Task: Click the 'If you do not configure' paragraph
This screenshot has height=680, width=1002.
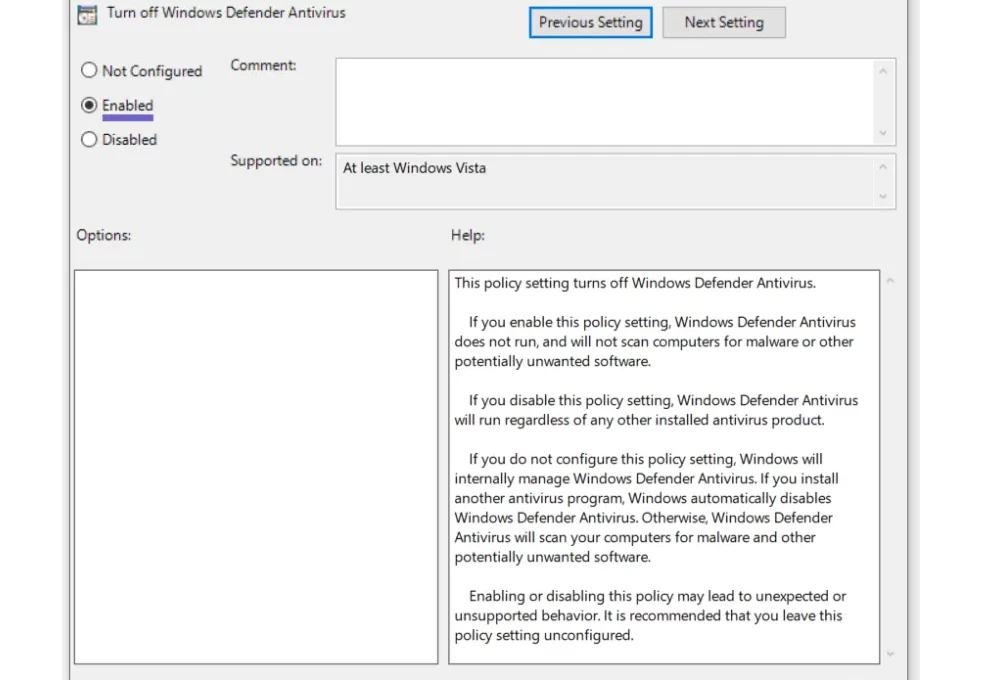Action: click(x=647, y=507)
